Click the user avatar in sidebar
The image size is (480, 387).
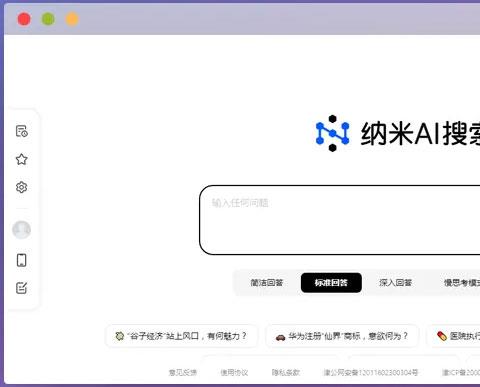pyautogui.click(x=22, y=230)
